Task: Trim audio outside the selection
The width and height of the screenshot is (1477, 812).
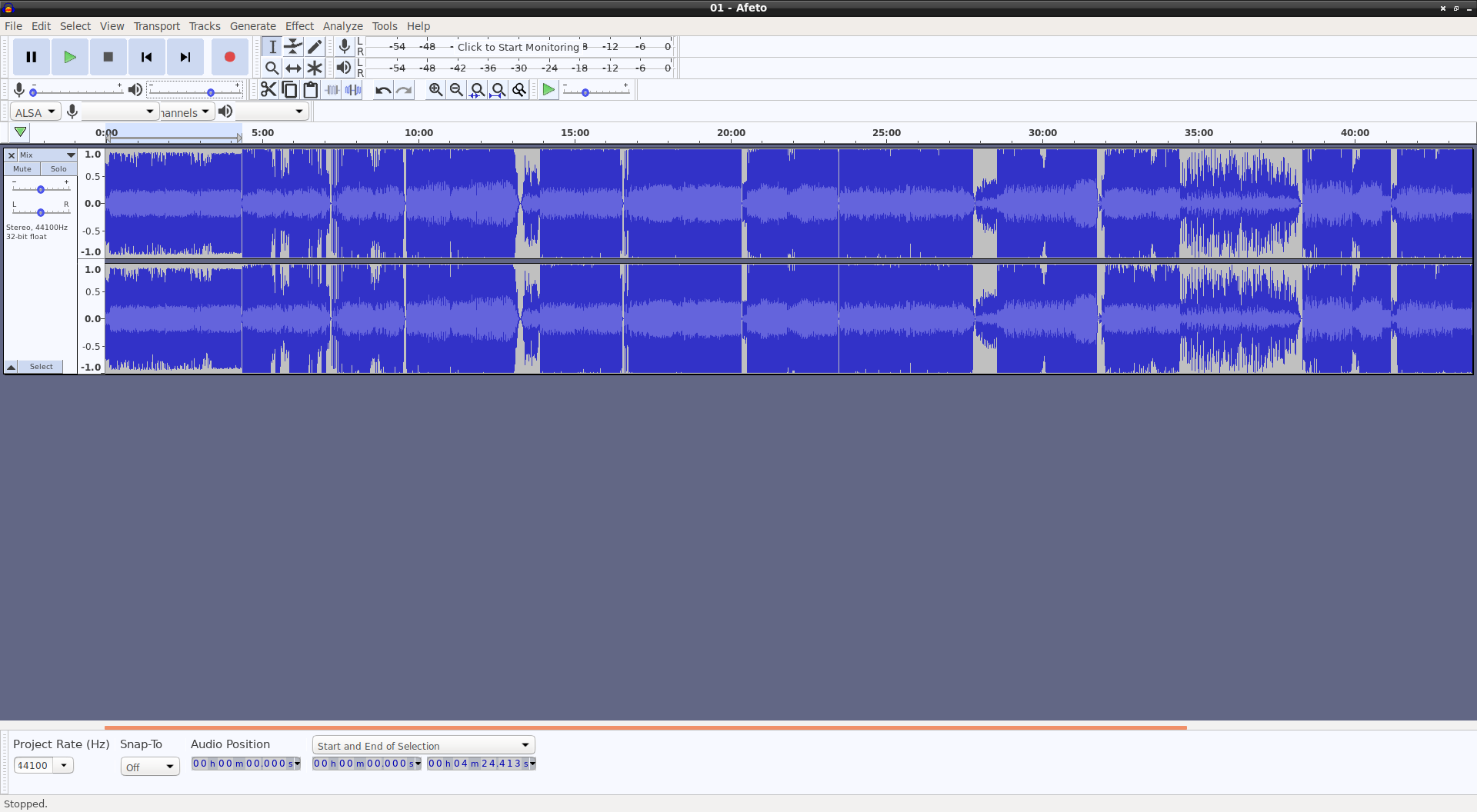Action: (x=332, y=90)
